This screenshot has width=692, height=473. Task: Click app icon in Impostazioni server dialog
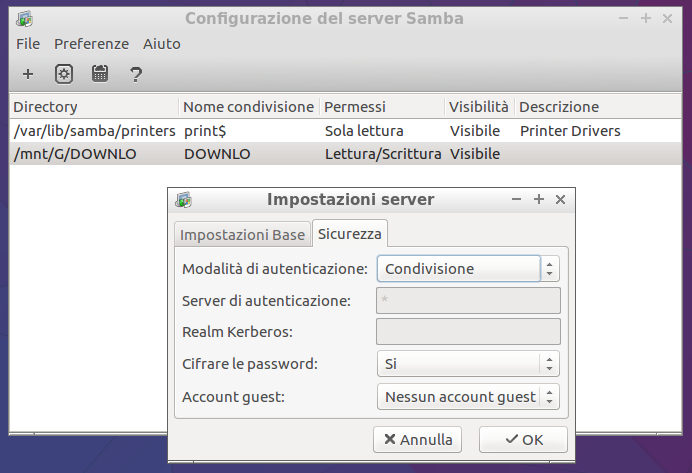click(x=184, y=199)
